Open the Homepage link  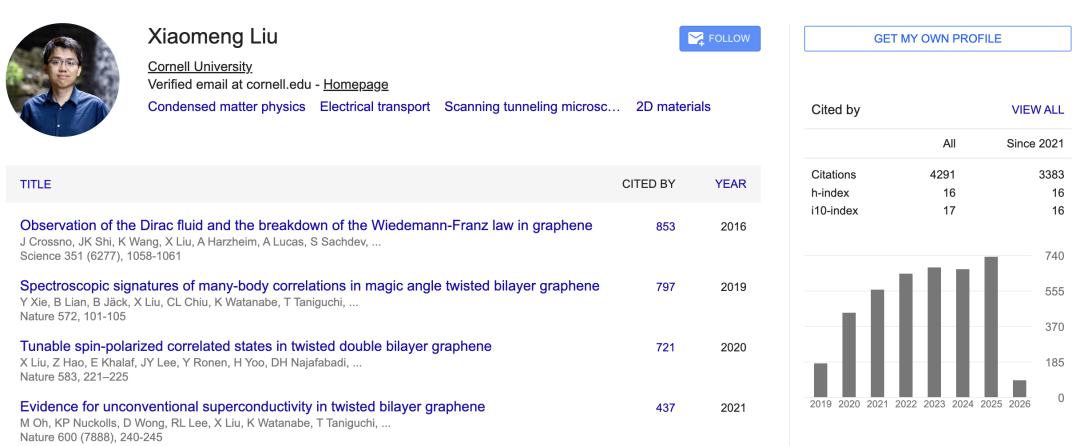click(x=355, y=85)
